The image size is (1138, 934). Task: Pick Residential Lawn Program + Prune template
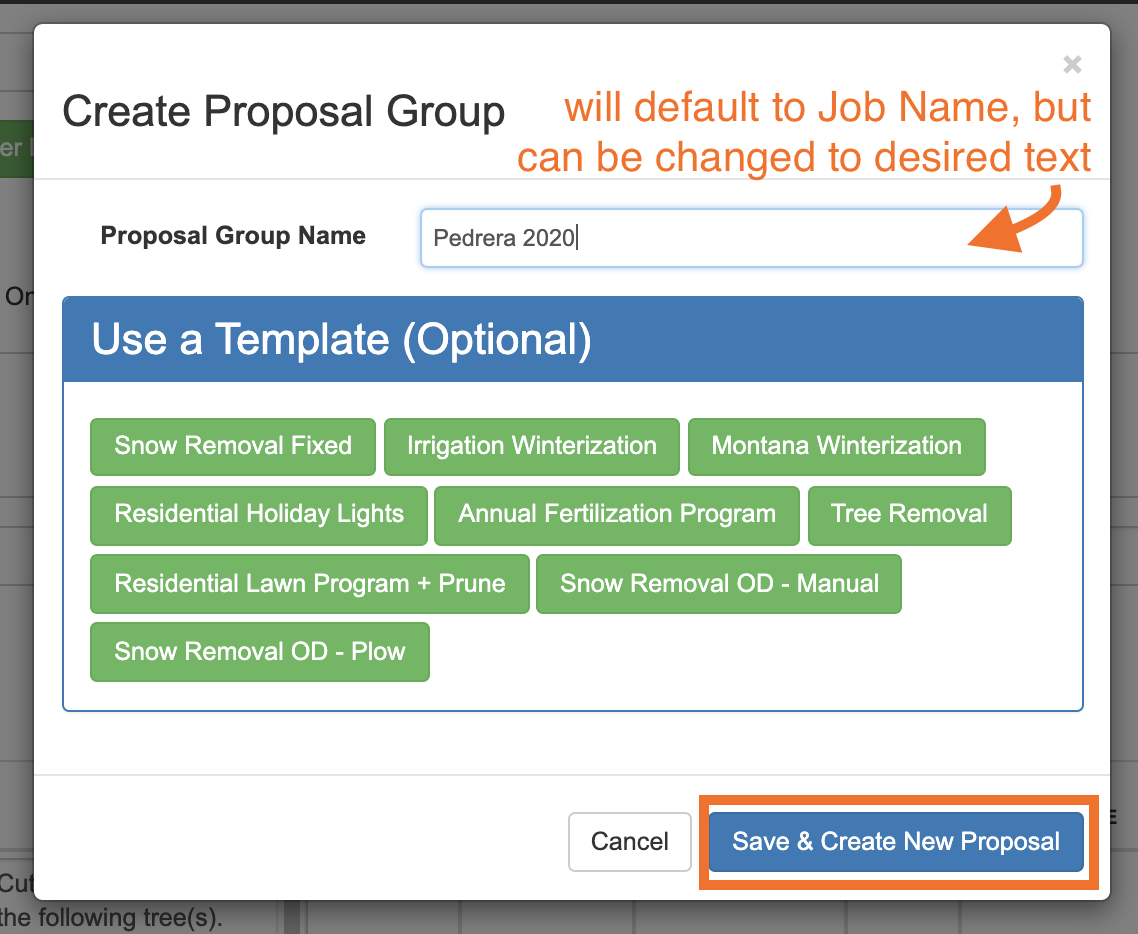(x=310, y=584)
